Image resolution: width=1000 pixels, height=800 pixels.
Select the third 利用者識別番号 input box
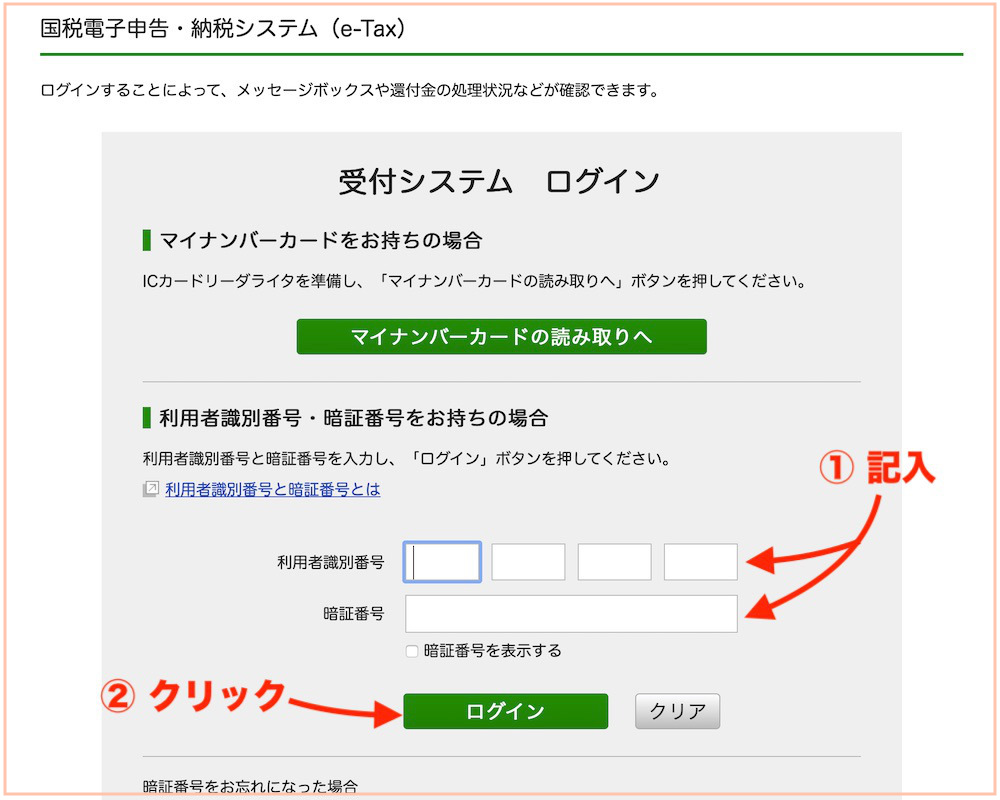614,562
